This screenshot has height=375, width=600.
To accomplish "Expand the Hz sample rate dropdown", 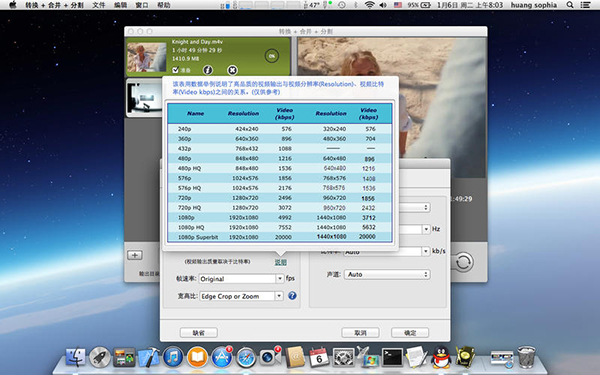I will [426, 229].
